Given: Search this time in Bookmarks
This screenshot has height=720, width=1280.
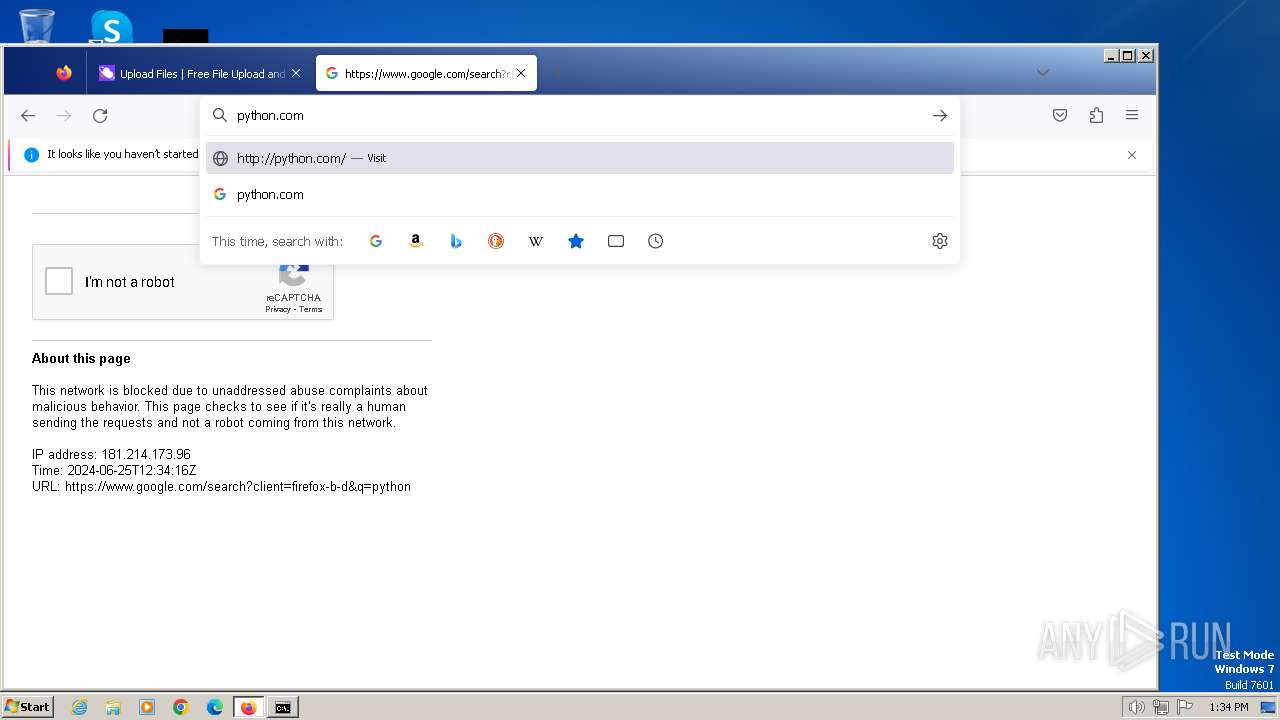Looking at the screenshot, I should (576, 241).
